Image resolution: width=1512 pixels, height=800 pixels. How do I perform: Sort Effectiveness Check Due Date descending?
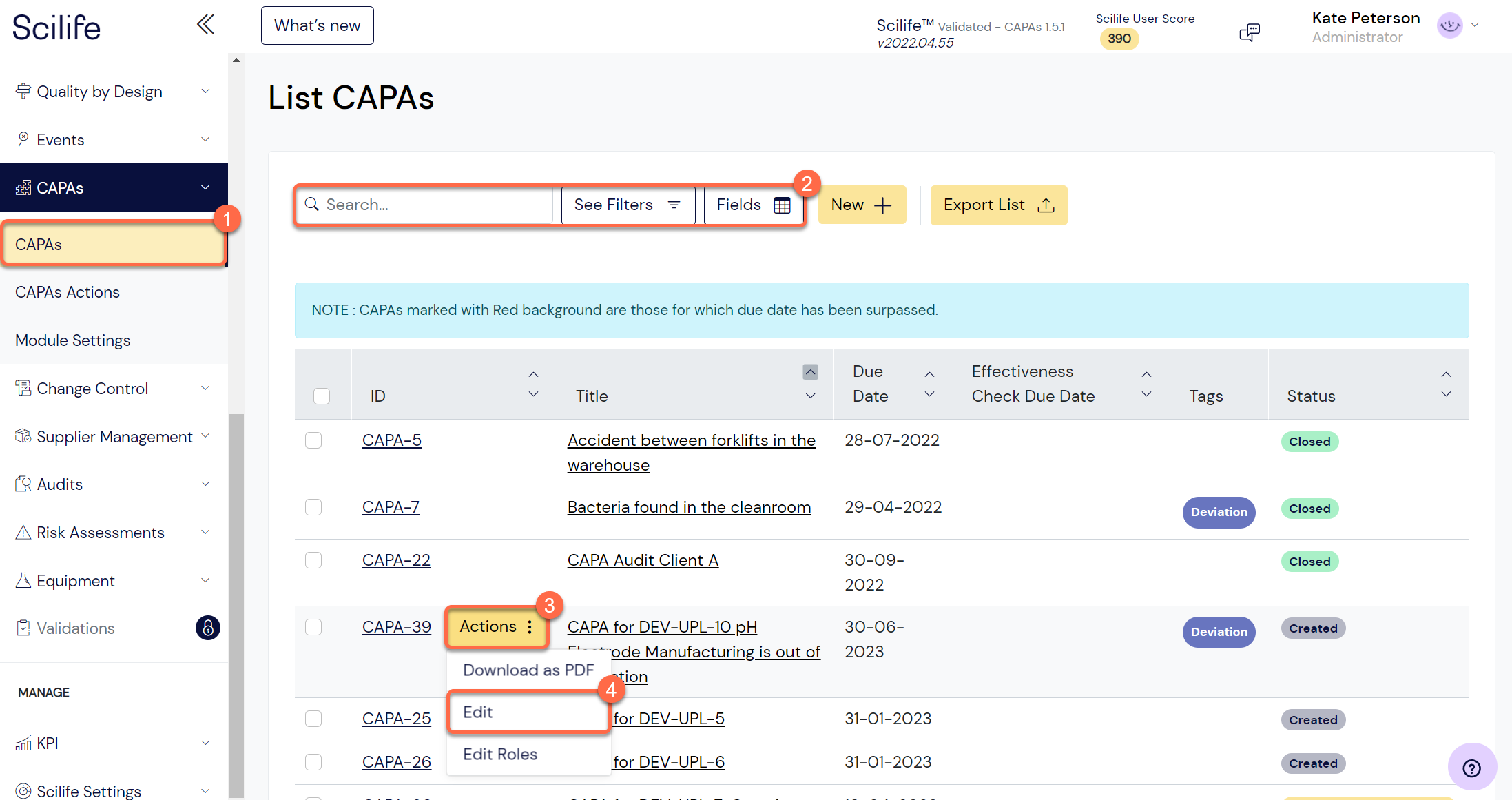[x=1146, y=394]
